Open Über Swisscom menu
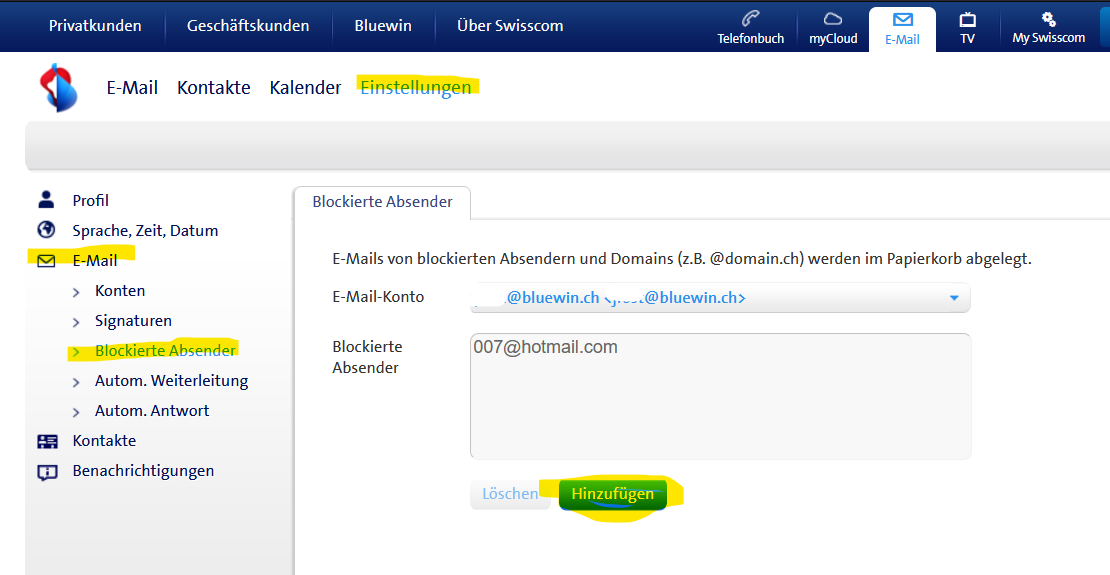 click(x=510, y=25)
